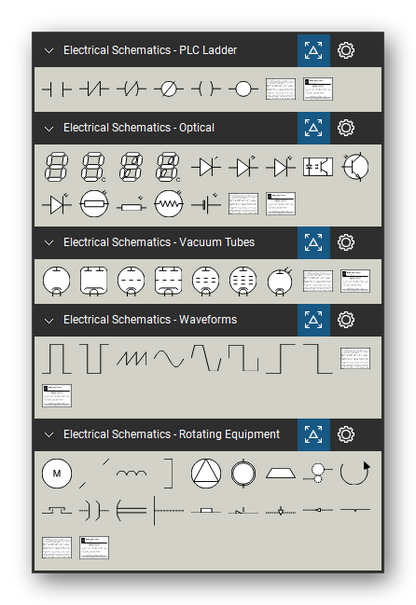
Task: Toggle auto-size button for Optical
Action: click(313, 128)
